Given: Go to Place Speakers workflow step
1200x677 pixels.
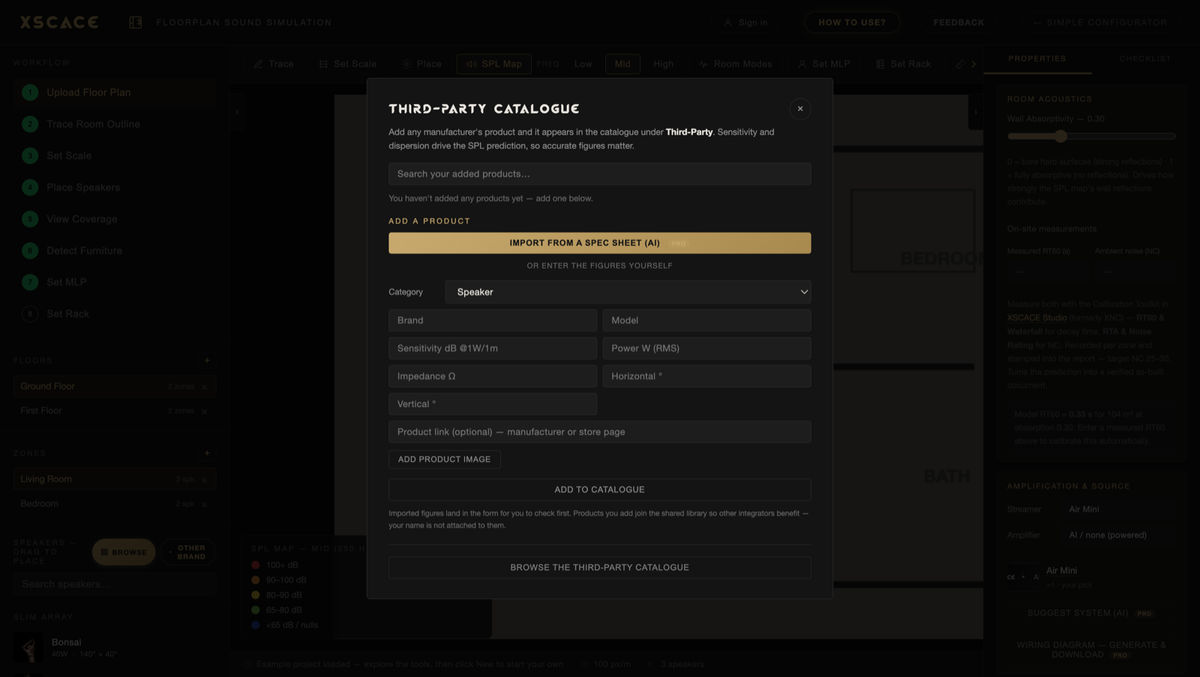Looking at the screenshot, I should tap(114, 187).
